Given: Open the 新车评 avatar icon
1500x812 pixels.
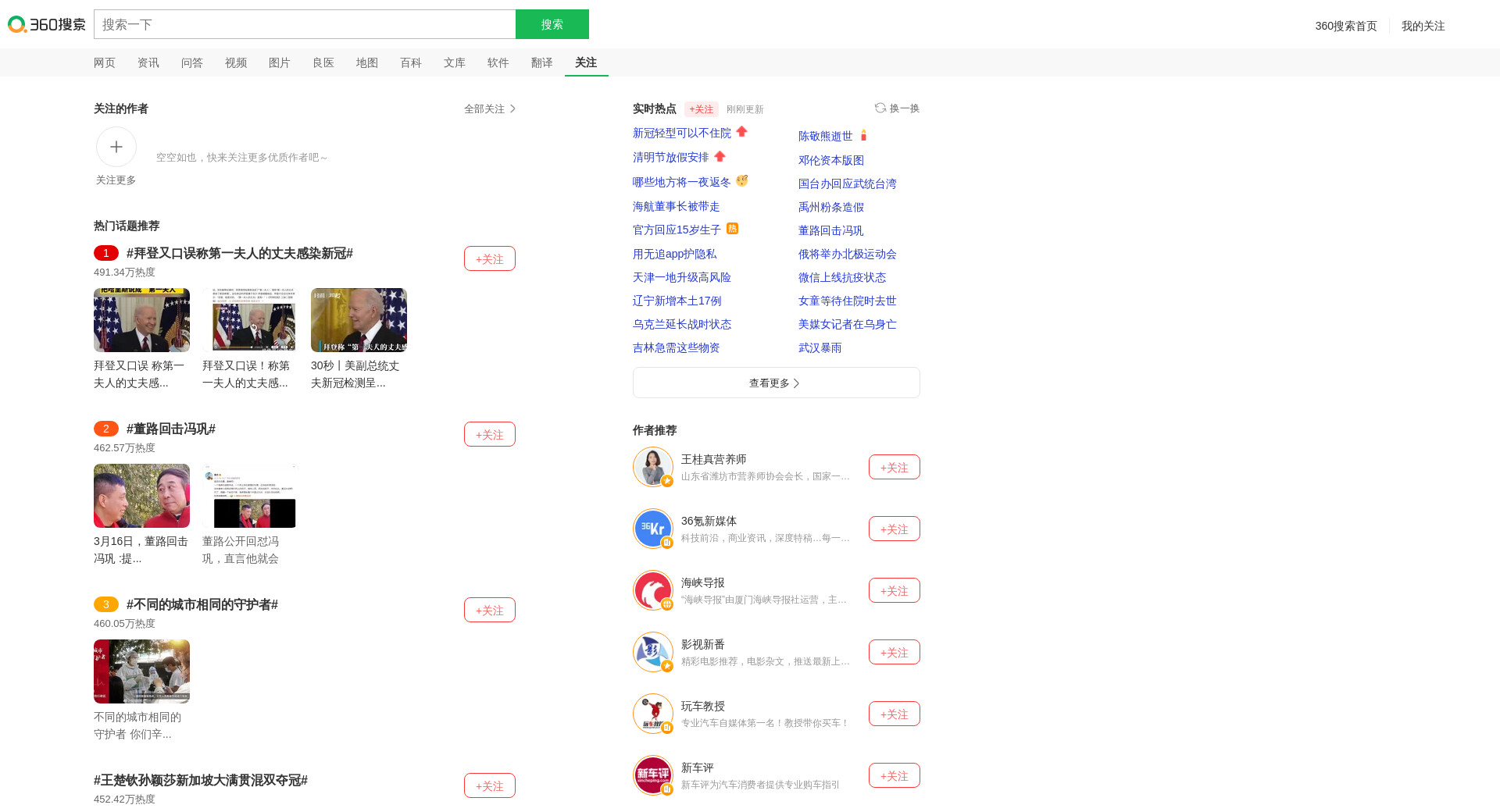Looking at the screenshot, I should pos(652,775).
